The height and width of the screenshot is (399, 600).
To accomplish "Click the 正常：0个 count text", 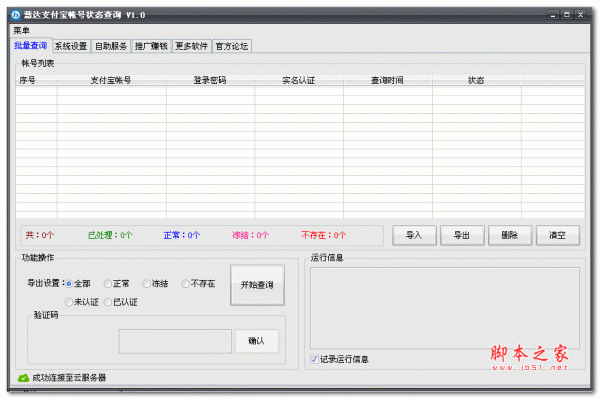I will (x=182, y=235).
